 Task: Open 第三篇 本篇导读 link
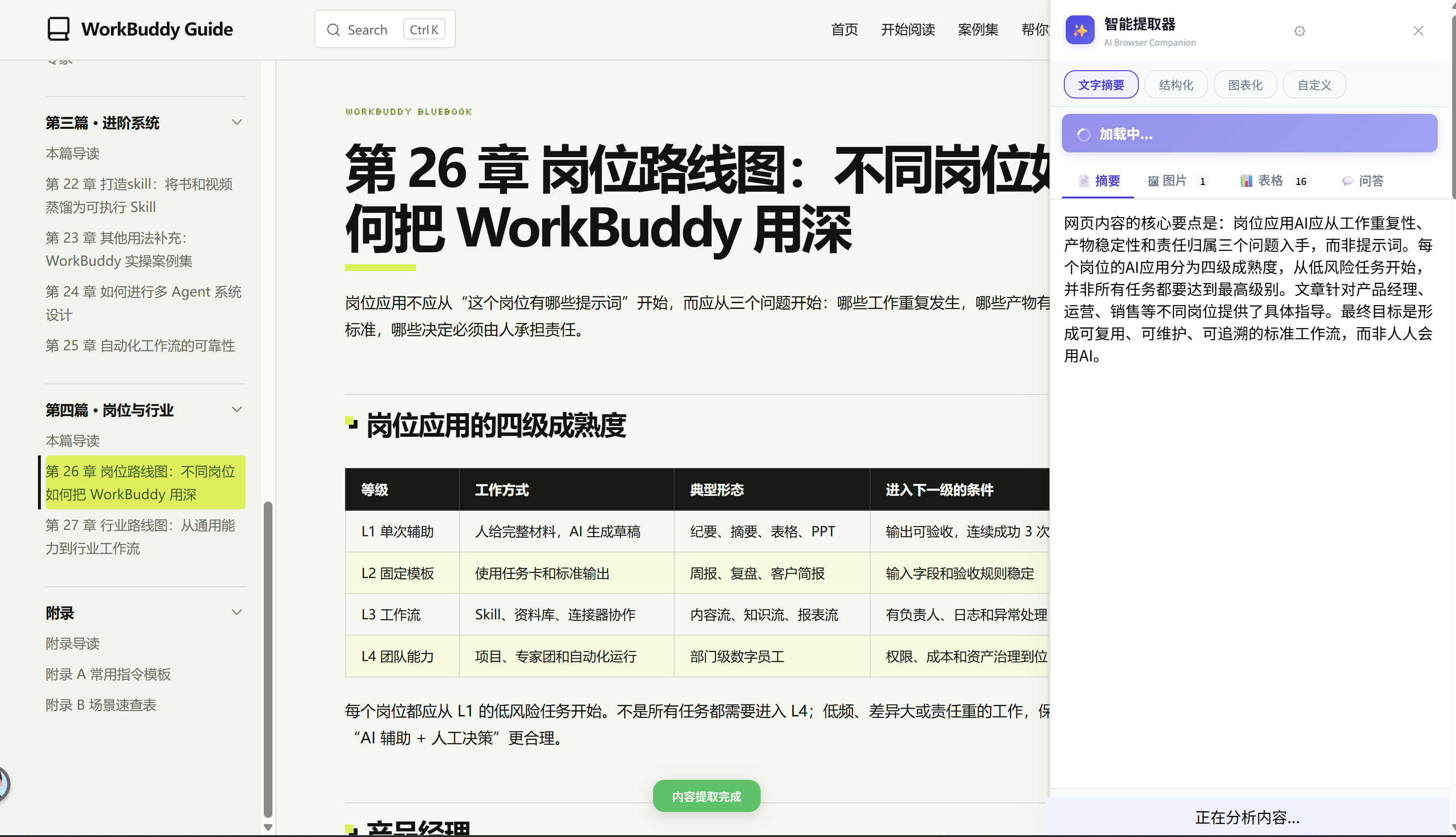[x=73, y=153]
